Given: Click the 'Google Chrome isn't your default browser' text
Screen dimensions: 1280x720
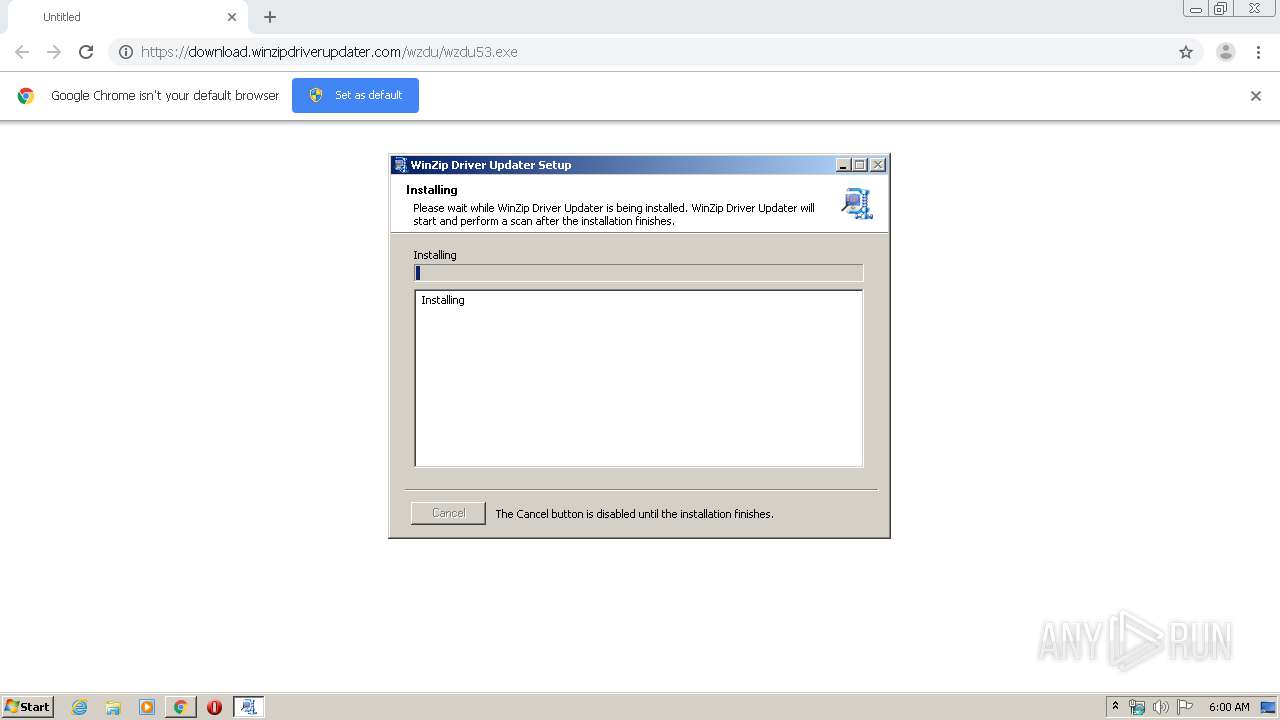Looking at the screenshot, I should (x=165, y=96).
